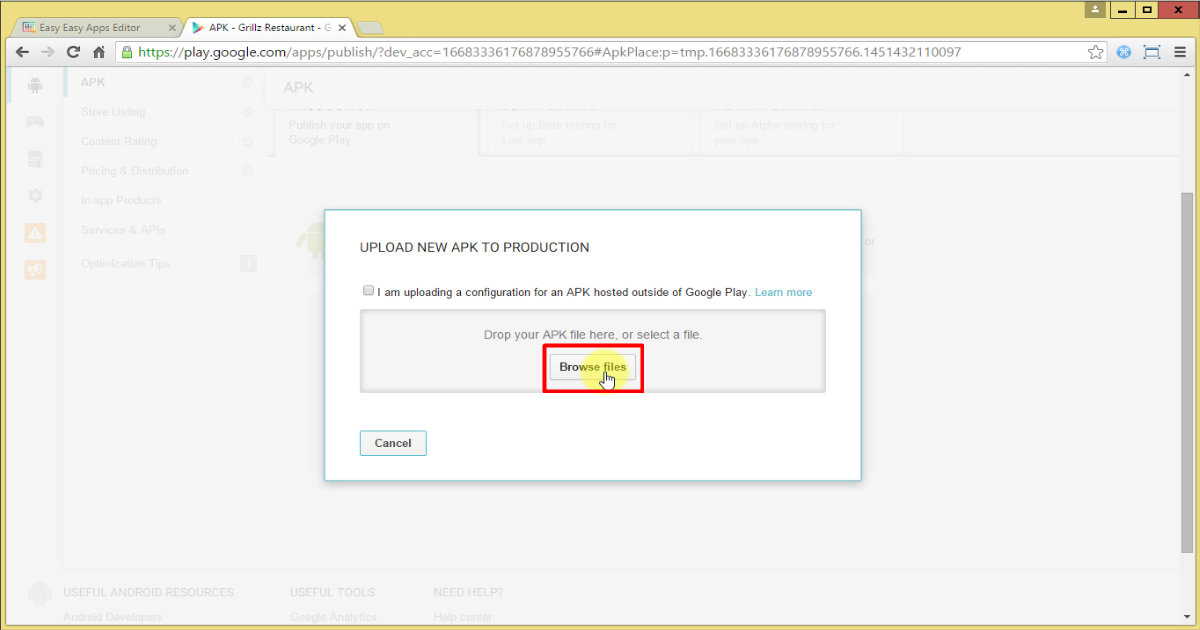Click the blue command-symbol extension icon
Image resolution: width=1200 pixels, height=630 pixels.
[x=1124, y=52]
